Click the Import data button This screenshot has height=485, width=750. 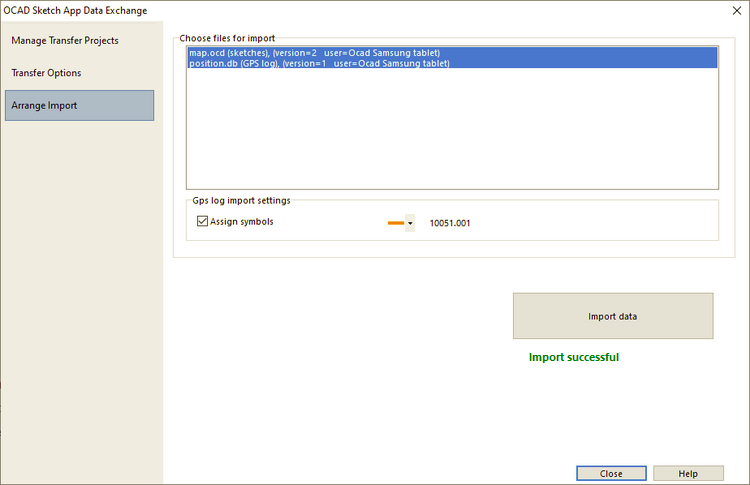point(613,316)
